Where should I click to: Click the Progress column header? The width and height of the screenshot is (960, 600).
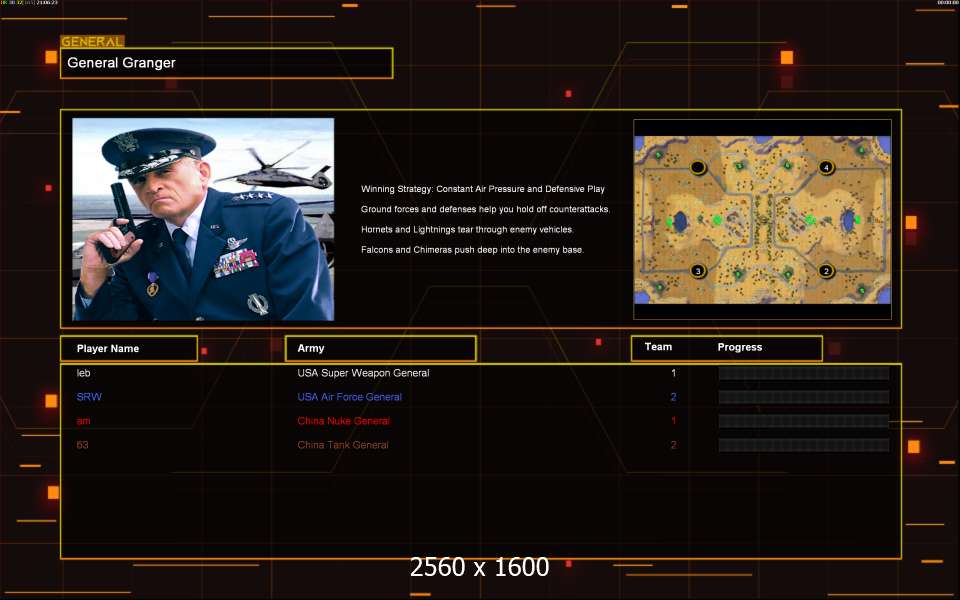740,347
